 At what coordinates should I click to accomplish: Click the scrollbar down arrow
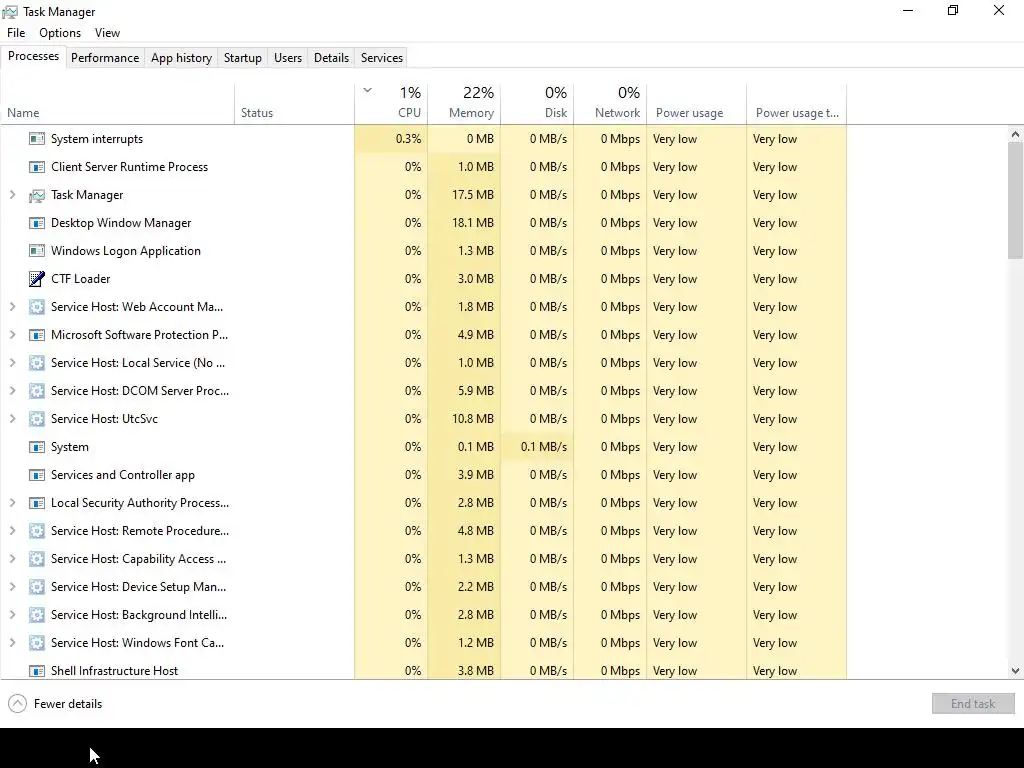pyautogui.click(x=1015, y=671)
